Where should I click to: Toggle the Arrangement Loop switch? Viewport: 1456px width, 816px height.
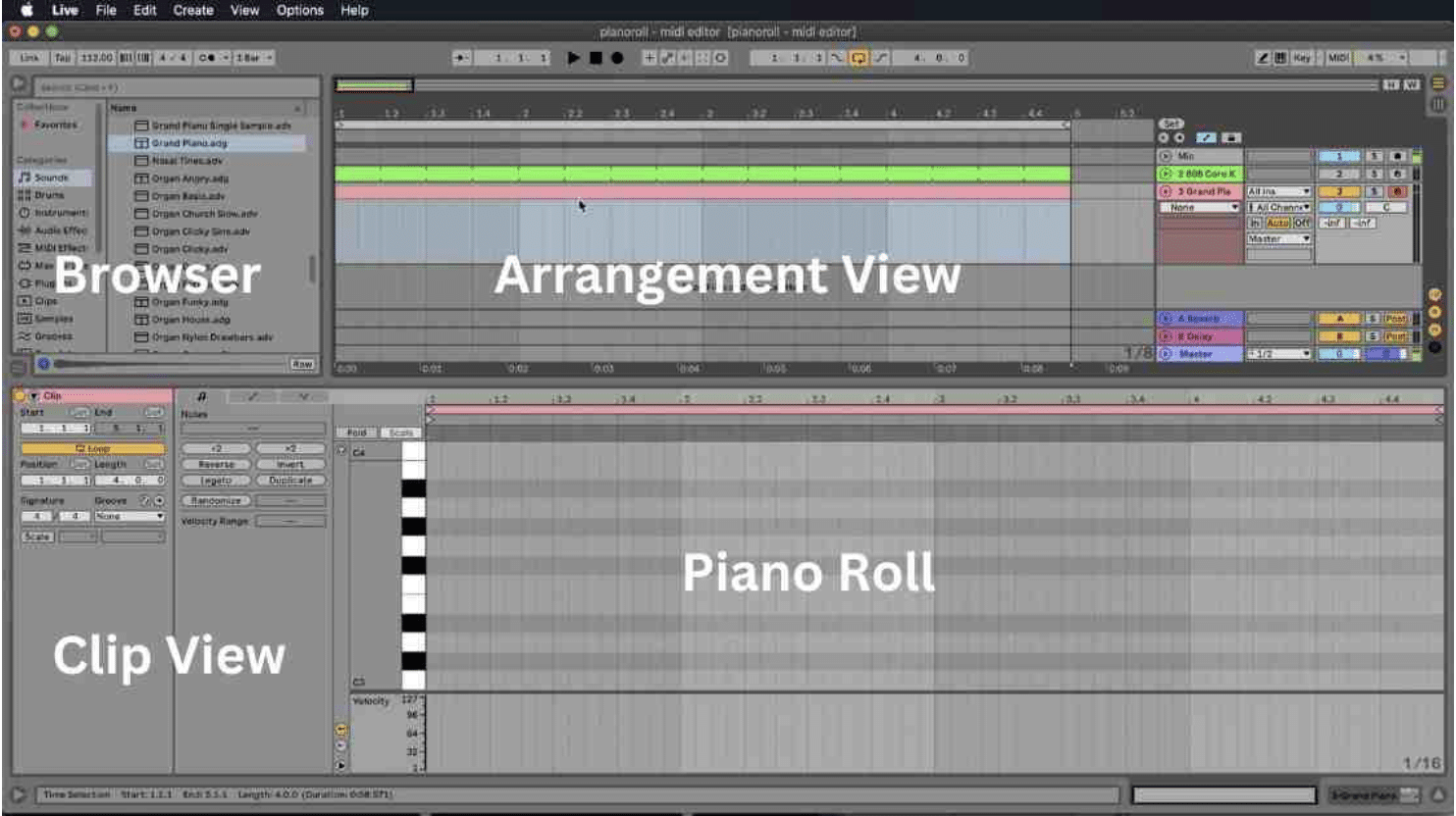(858, 58)
